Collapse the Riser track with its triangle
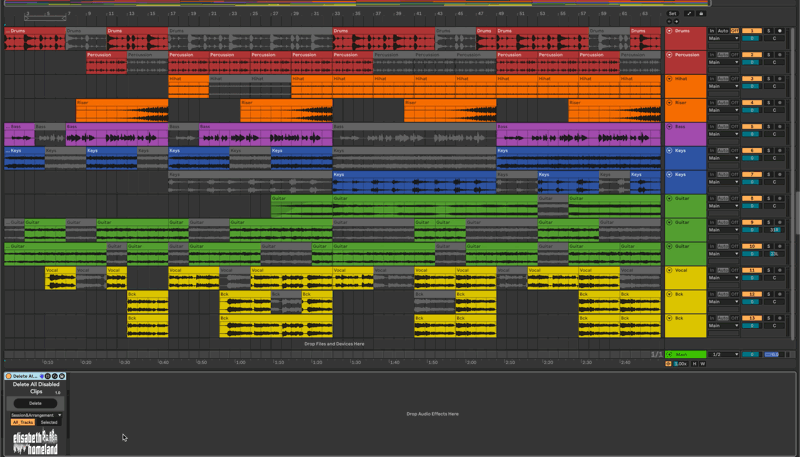The height and width of the screenshot is (457, 800). (669, 103)
